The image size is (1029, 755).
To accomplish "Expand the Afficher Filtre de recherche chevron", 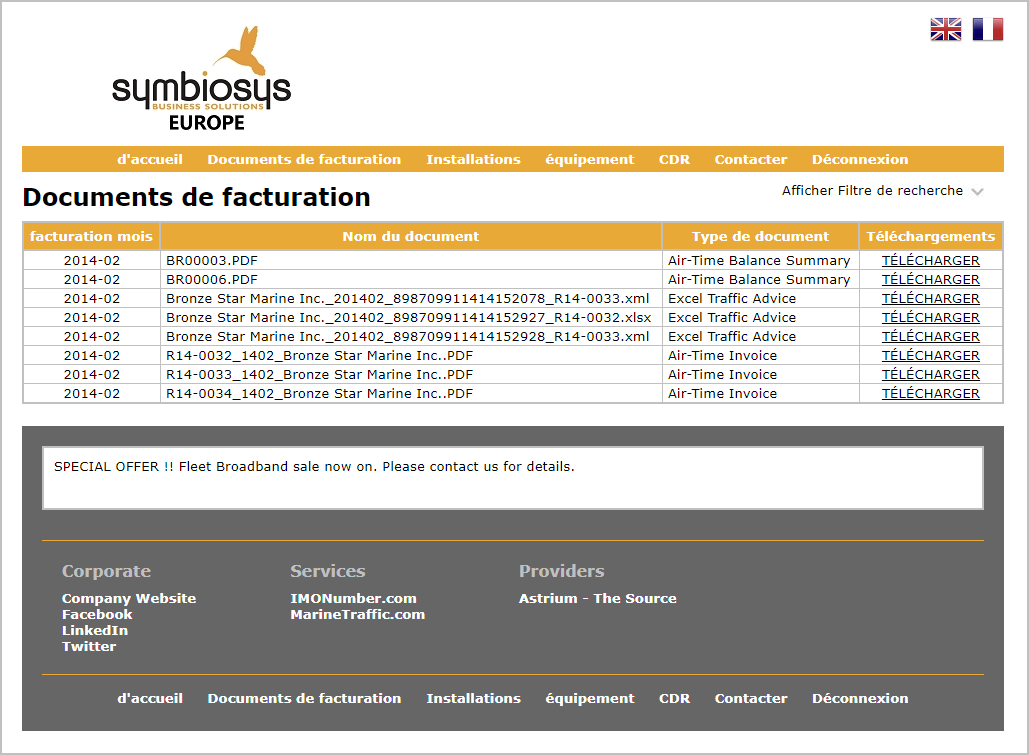I will pyautogui.click(x=977, y=191).
